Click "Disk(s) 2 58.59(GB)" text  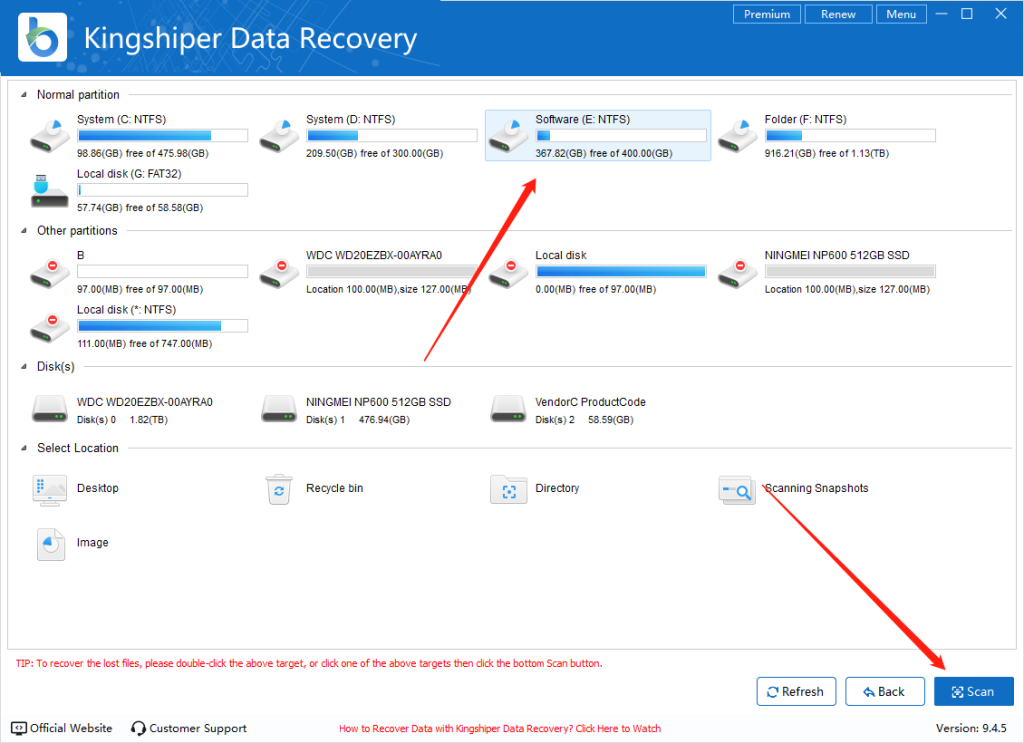[x=584, y=420]
